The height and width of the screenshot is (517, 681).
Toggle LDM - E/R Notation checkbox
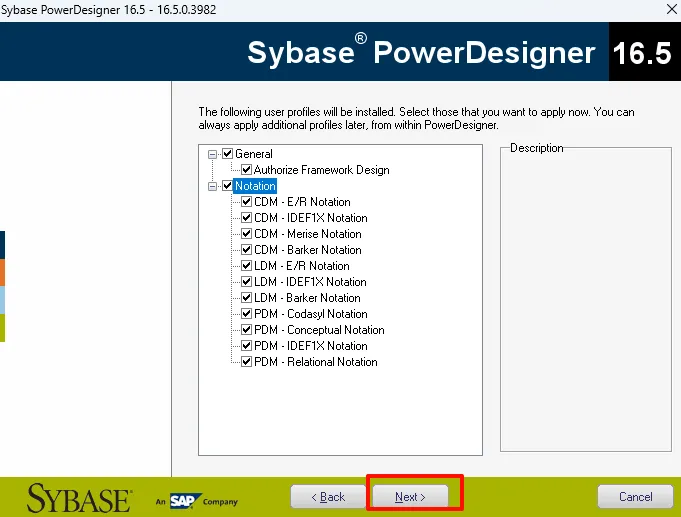pos(247,265)
